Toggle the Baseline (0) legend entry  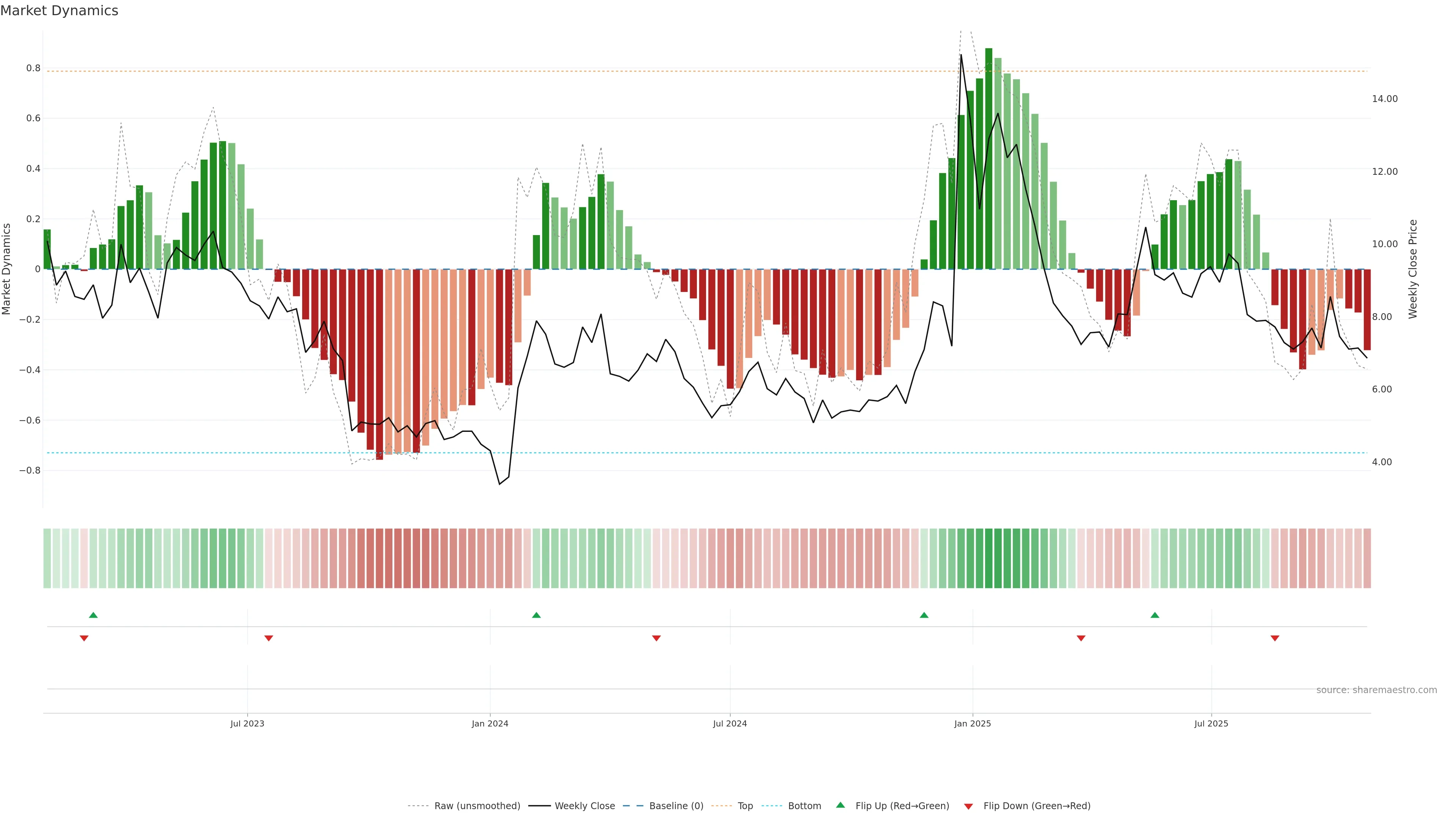(x=676, y=806)
